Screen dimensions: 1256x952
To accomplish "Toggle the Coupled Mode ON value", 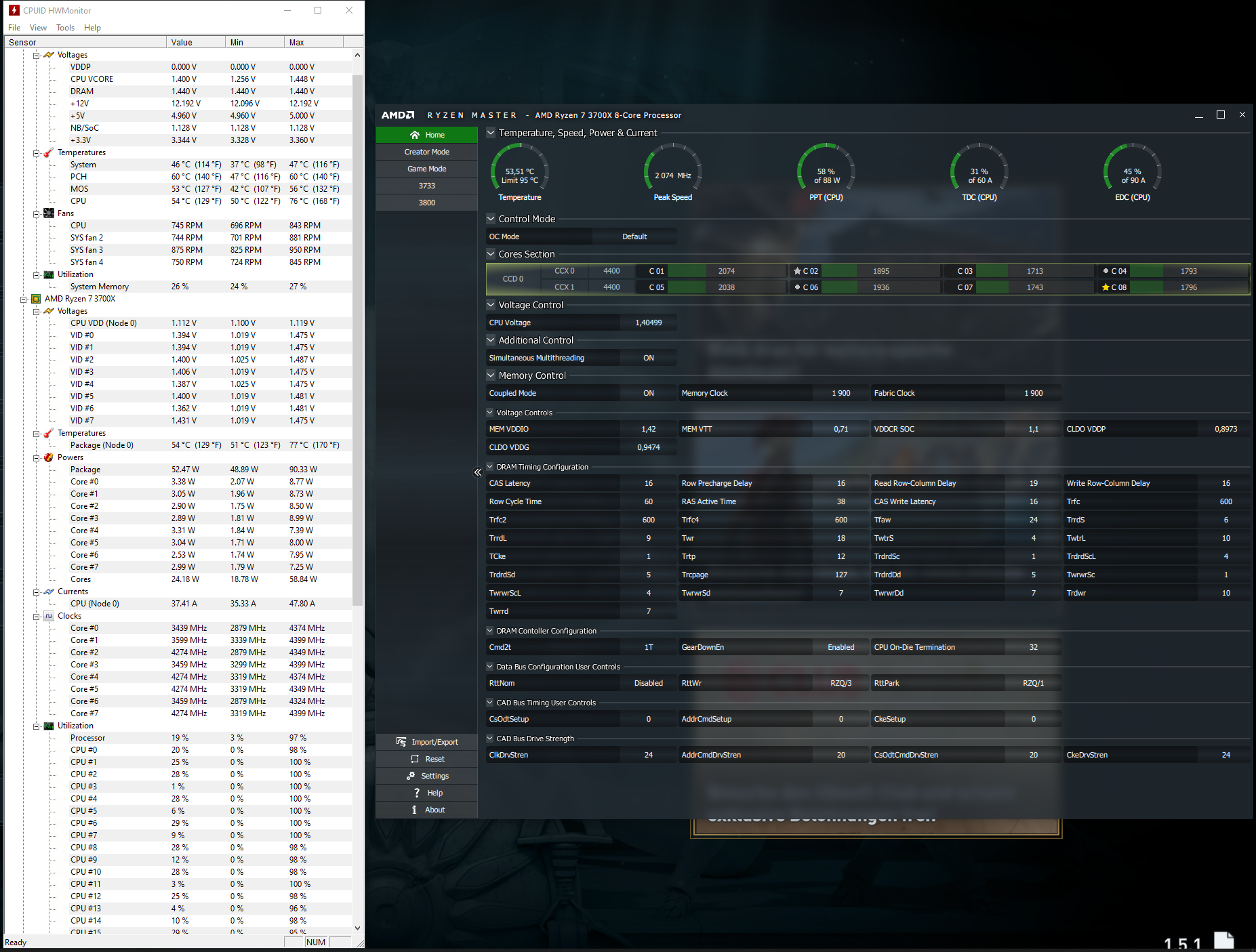I will pyautogui.click(x=649, y=393).
